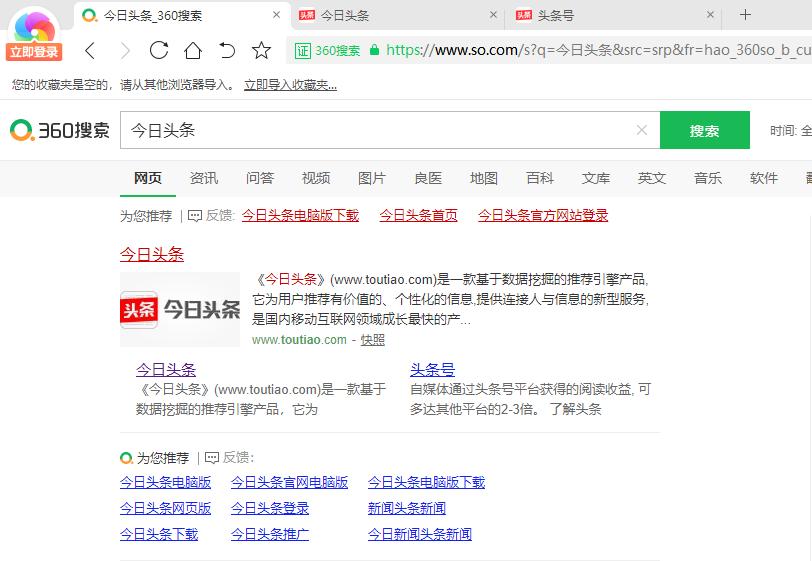Open the main 今日头条 result title
This screenshot has height=561, width=812.
pyautogui.click(x=152, y=254)
